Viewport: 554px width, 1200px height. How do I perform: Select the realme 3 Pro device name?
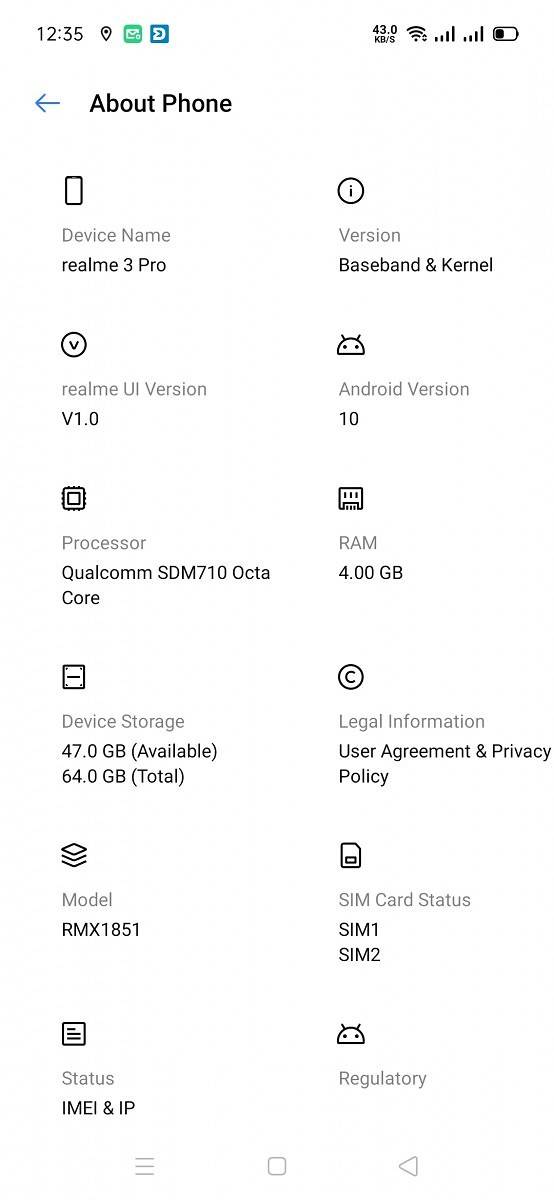[x=114, y=265]
